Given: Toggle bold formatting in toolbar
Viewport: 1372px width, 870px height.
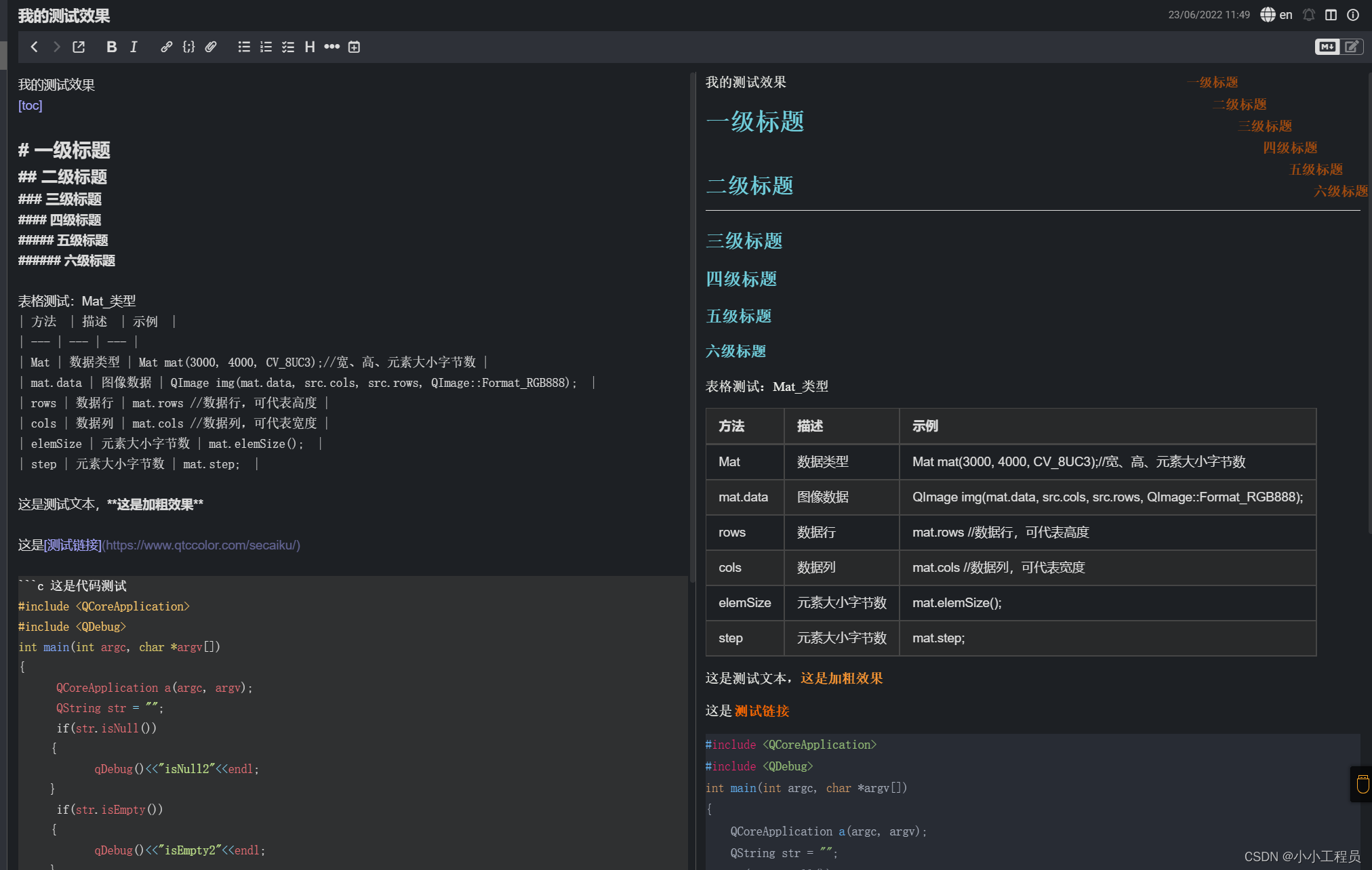Looking at the screenshot, I should click(x=112, y=47).
